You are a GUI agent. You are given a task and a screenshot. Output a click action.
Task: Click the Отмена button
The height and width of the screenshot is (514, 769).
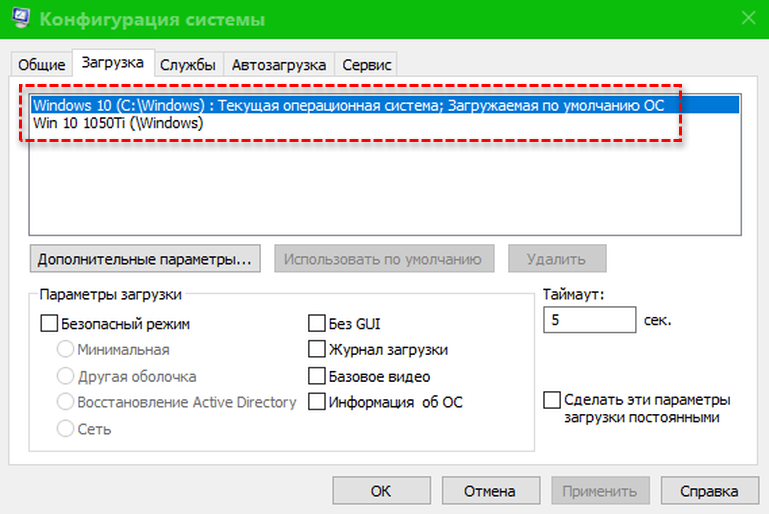click(x=490, y=490)
